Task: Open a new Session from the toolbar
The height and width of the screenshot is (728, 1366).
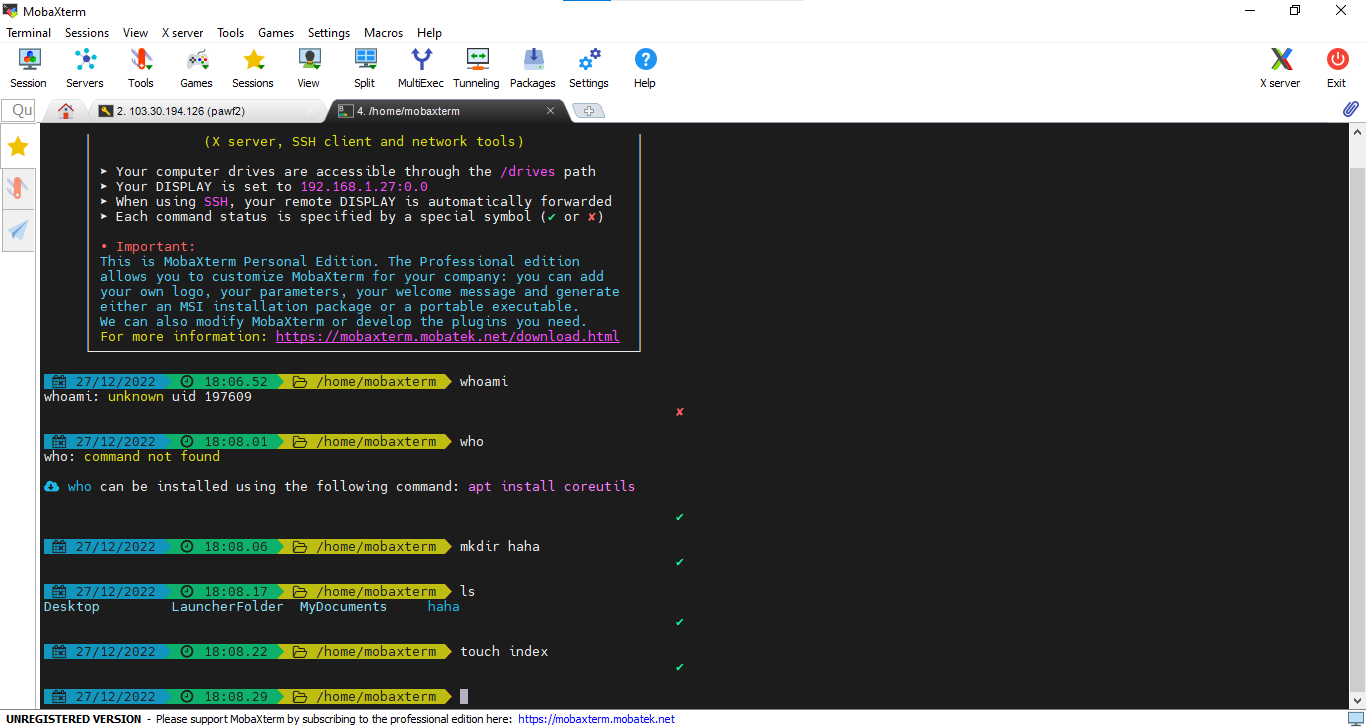Action: (x=28, y=67)
